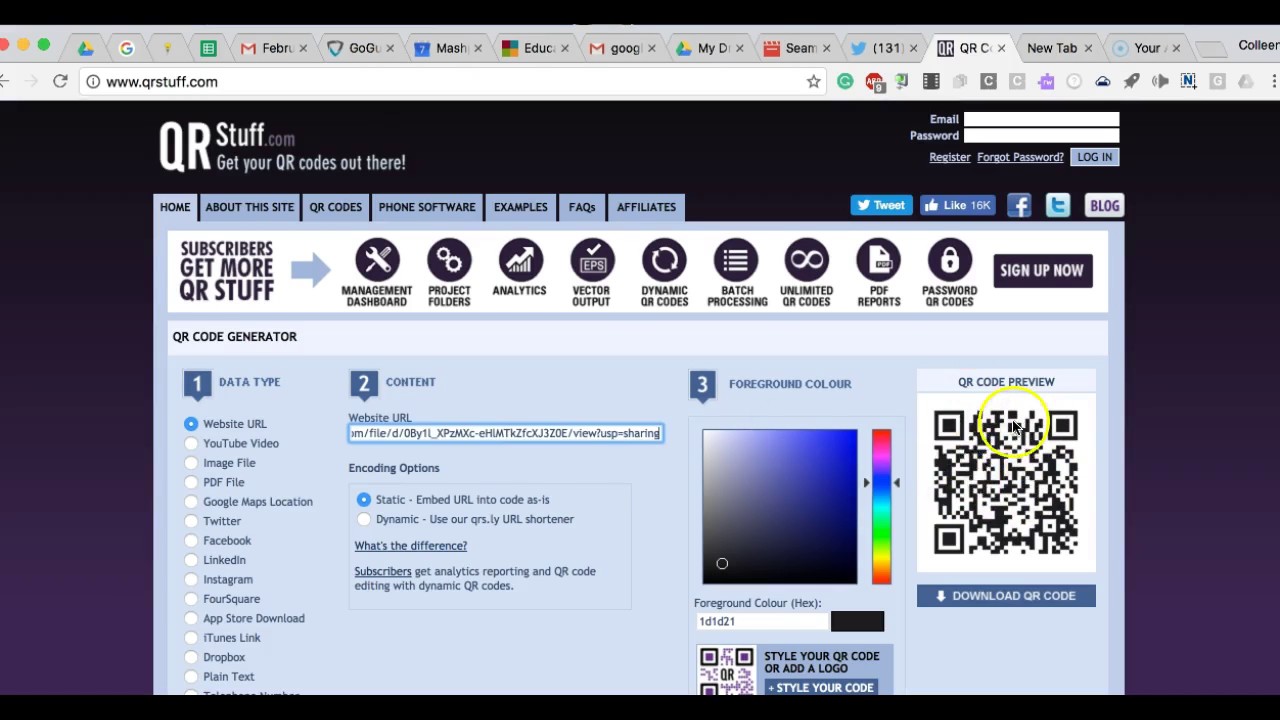Switch to the New Tab browser tab
This screenshot has height=720, width=1280.
1052,48
